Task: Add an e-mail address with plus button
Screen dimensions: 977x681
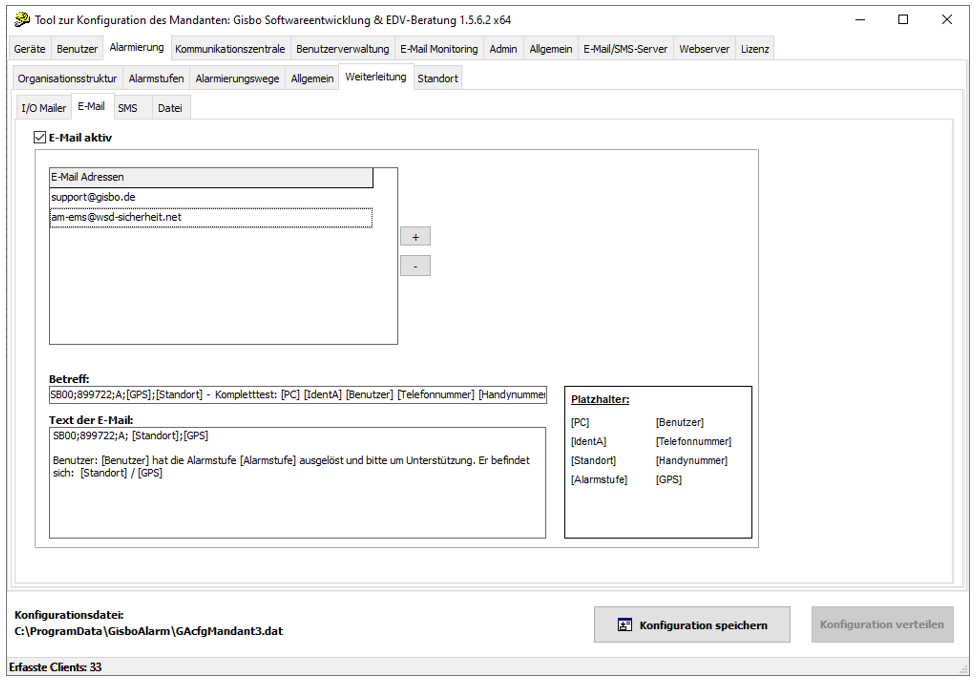Action: coord(416,237)
